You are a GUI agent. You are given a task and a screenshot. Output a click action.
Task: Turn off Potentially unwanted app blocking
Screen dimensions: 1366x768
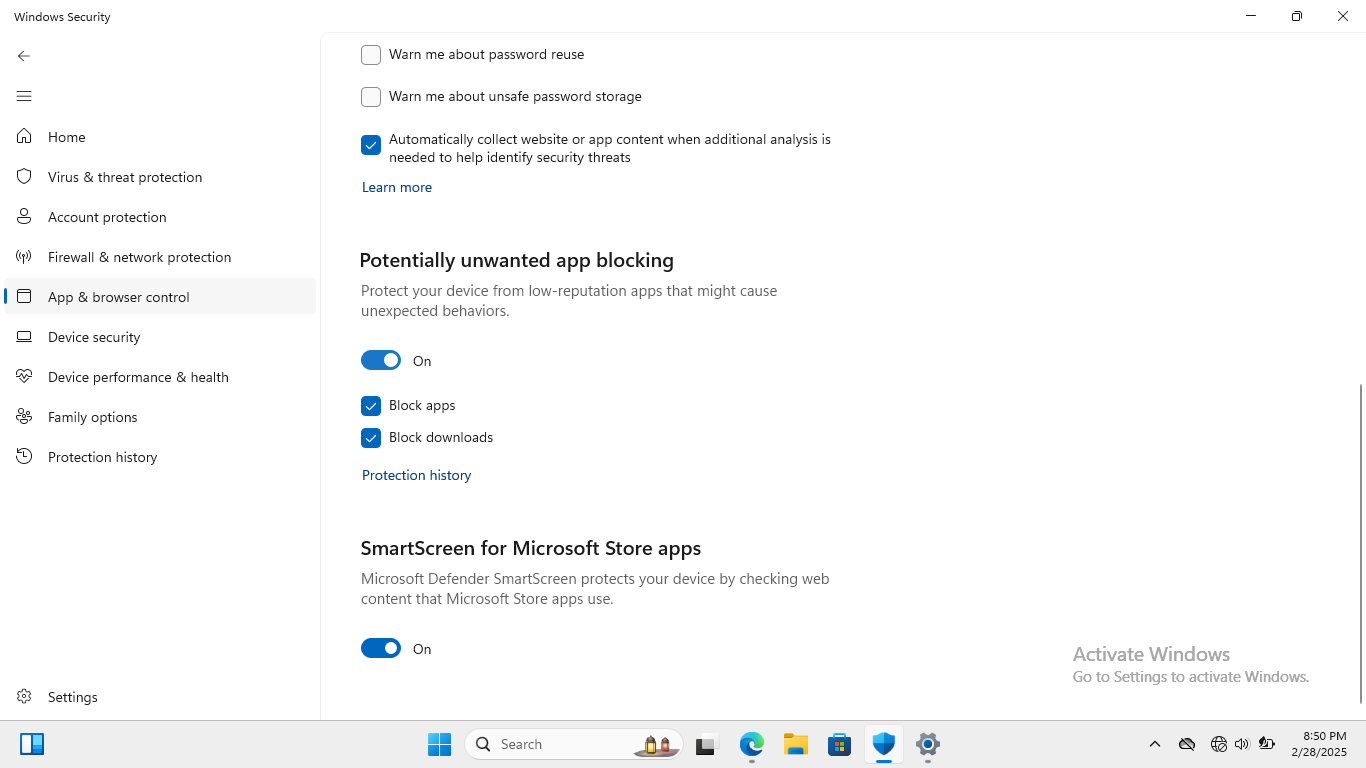(x=381, y=360)
